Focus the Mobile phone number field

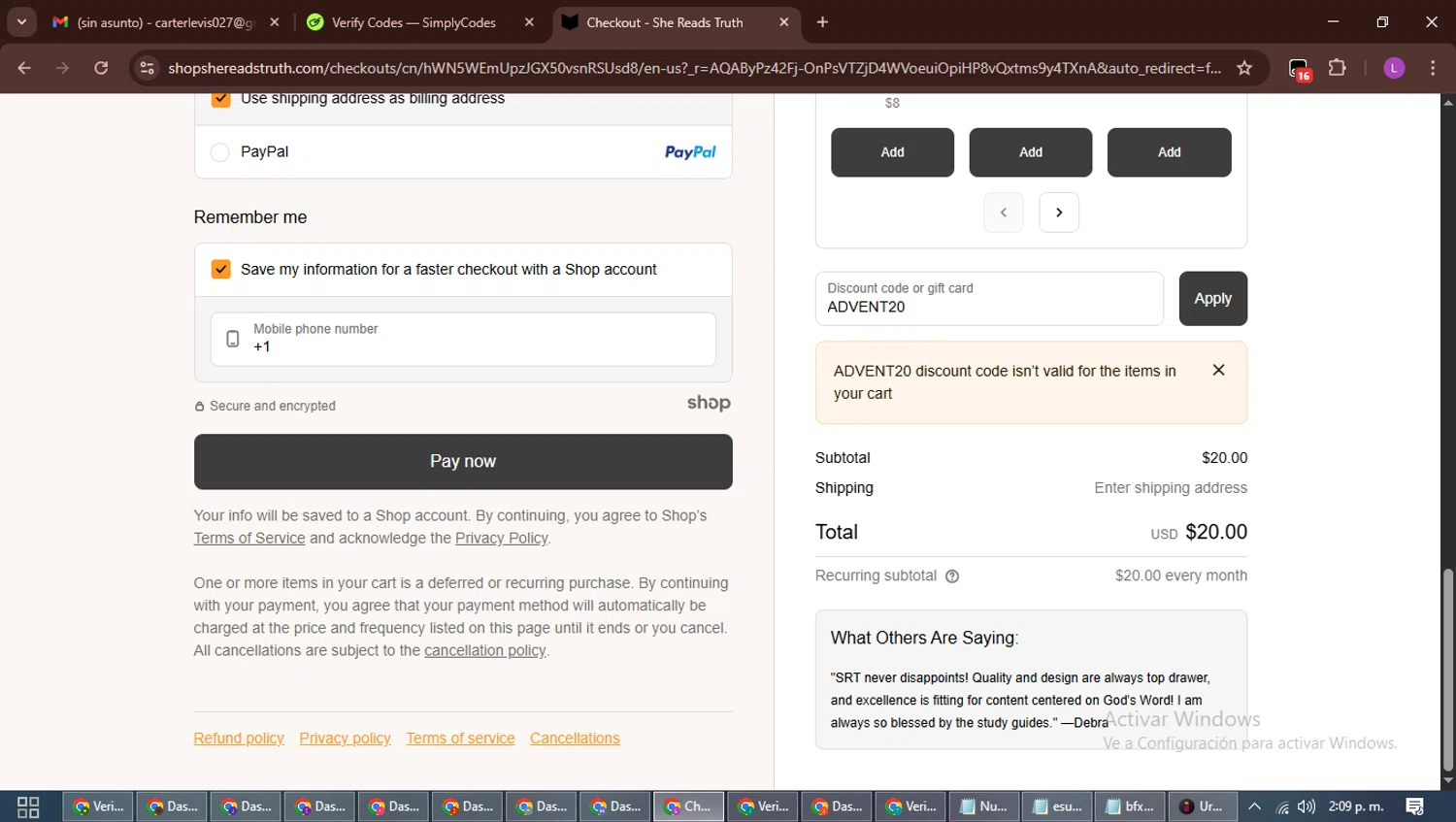pyautogui.click(x=463, y=339)
